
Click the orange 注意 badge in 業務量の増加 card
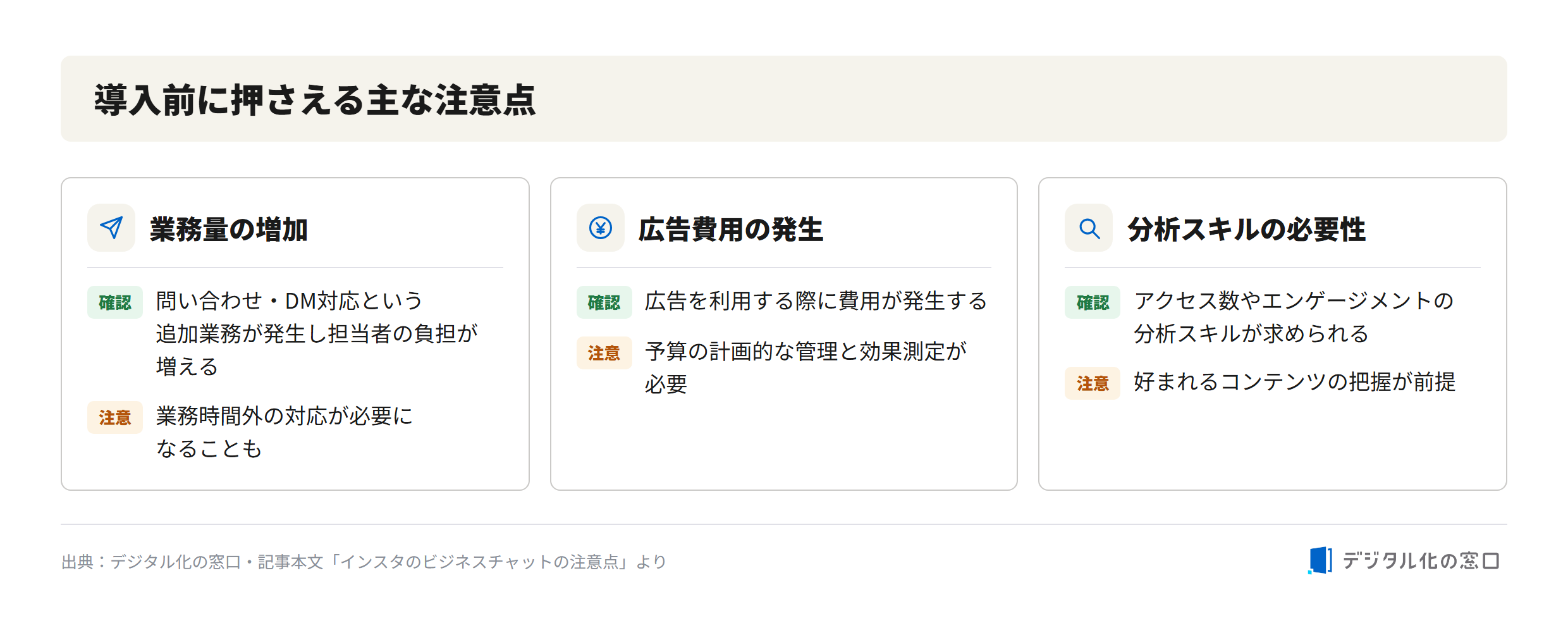point(115,417)
